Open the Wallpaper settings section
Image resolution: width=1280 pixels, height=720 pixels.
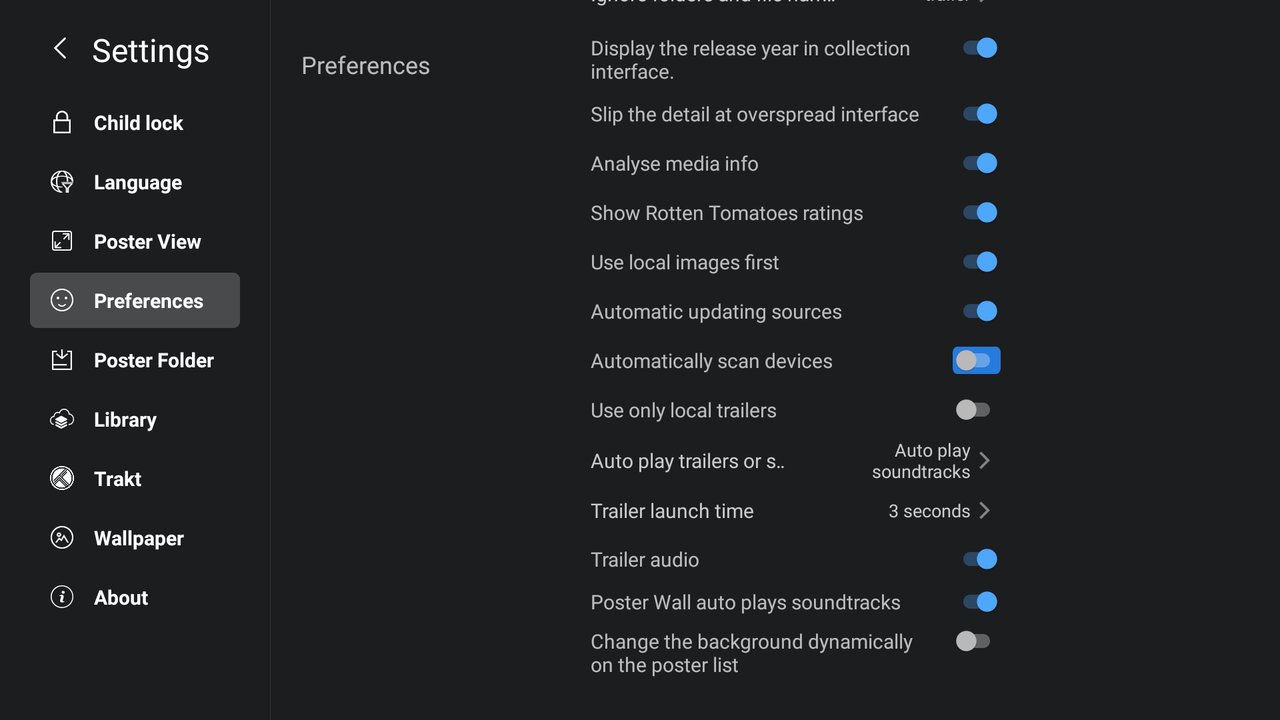point(135,538)
